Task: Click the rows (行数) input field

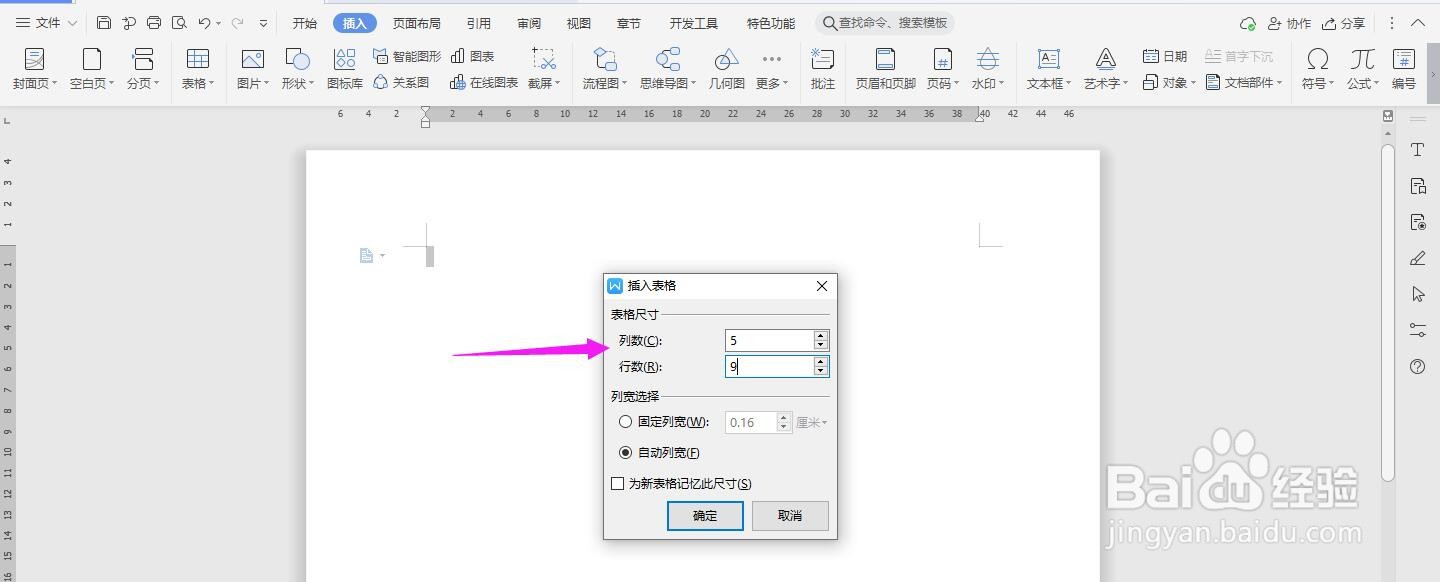Action: (768, 367)
